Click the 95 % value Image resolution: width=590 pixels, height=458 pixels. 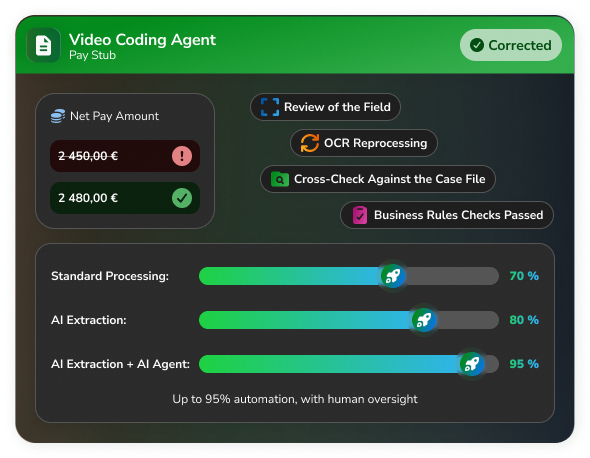524,364
